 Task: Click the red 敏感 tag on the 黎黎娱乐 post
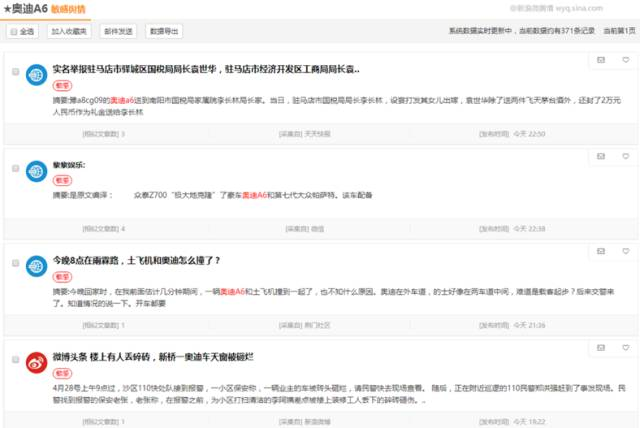click(x=62, y=180)
